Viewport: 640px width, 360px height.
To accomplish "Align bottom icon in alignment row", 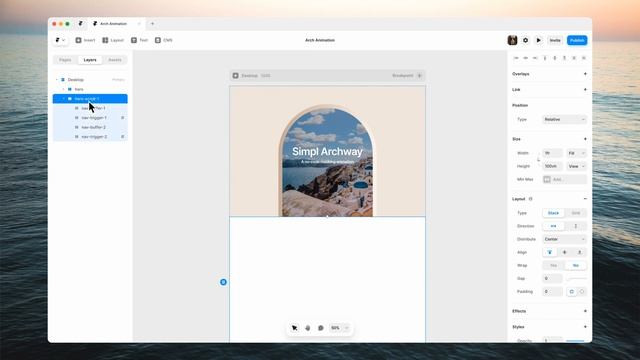I will point(564,58).
